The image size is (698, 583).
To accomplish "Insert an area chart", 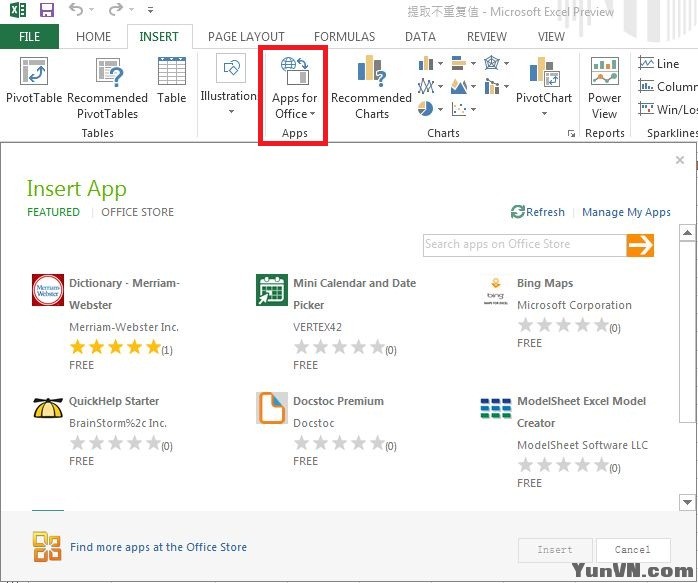I will (x=459, y=86).
